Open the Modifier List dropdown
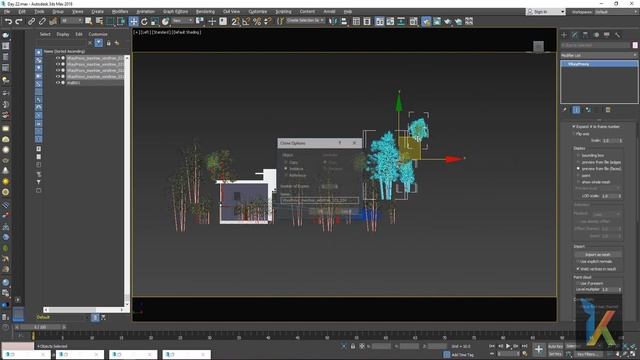The width and height of the screenshot is (640, 360). click(599, 55)
